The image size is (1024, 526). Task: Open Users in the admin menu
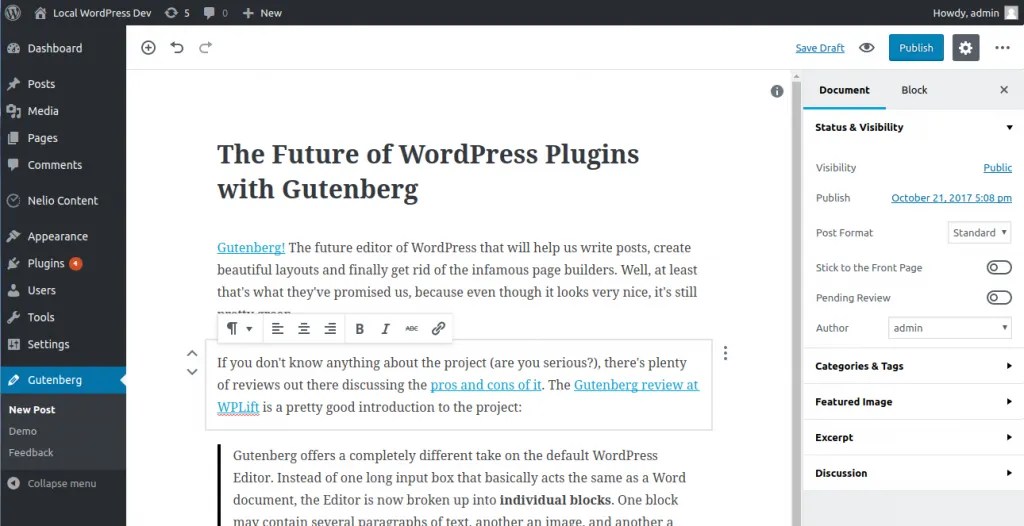(63, 290)
